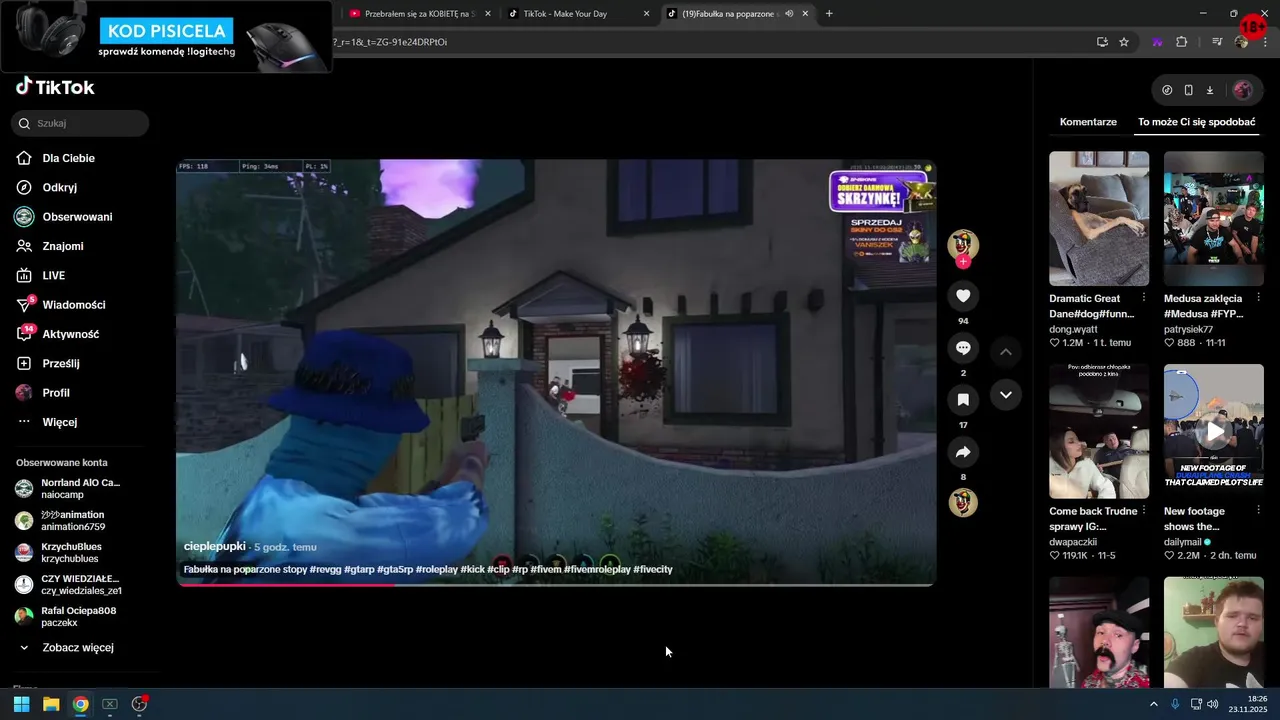Open creator avatar beside the video
The image size is (1280, 720).
click(x=963, y=244)
